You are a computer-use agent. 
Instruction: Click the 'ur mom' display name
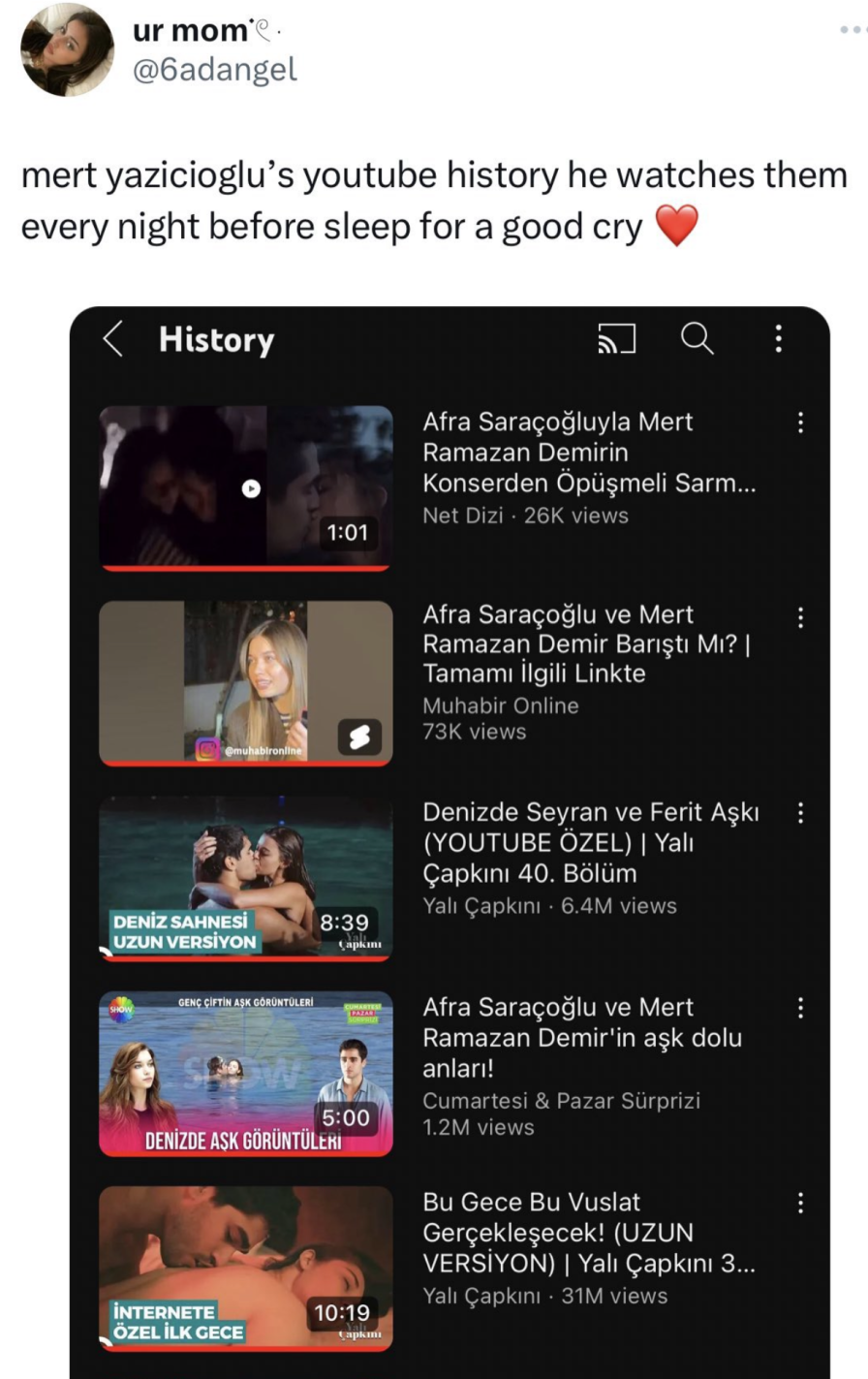(192, 30)
